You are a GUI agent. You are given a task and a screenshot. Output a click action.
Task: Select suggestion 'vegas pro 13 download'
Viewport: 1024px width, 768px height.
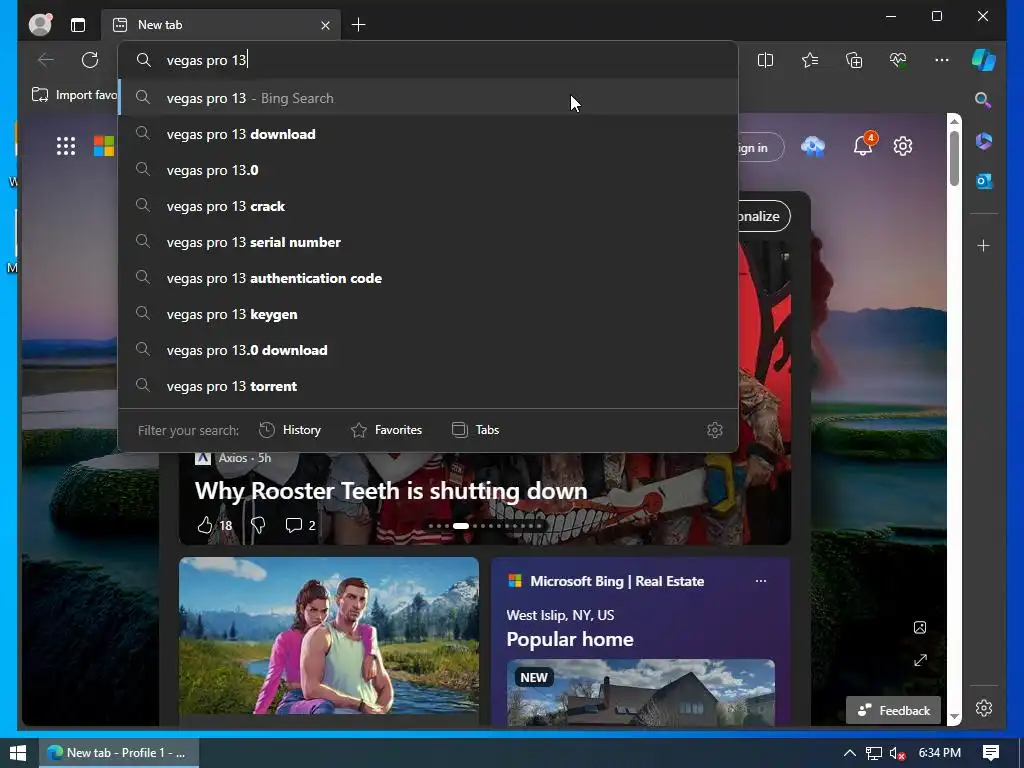pyautogui.click(x=428, y=134)
